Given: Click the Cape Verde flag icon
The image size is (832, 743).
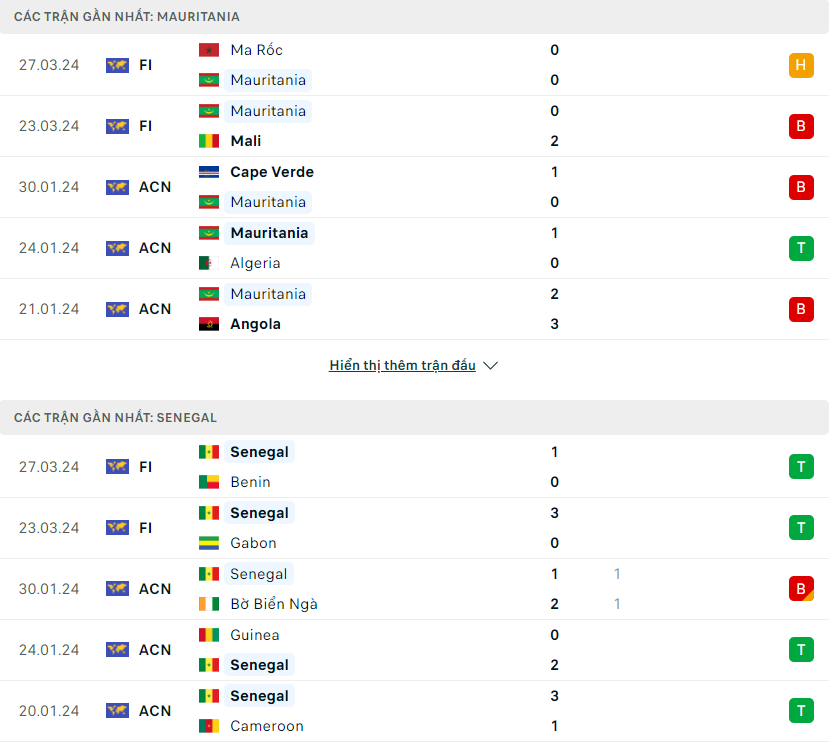Looking at the screenshot, I should tap(209, 172).
